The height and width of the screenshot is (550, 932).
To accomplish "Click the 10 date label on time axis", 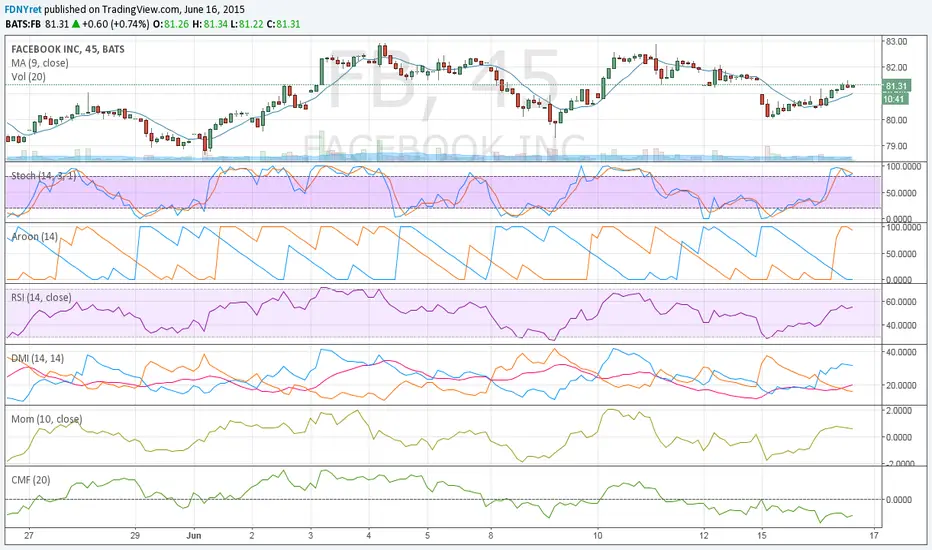I will click(597, 536).
